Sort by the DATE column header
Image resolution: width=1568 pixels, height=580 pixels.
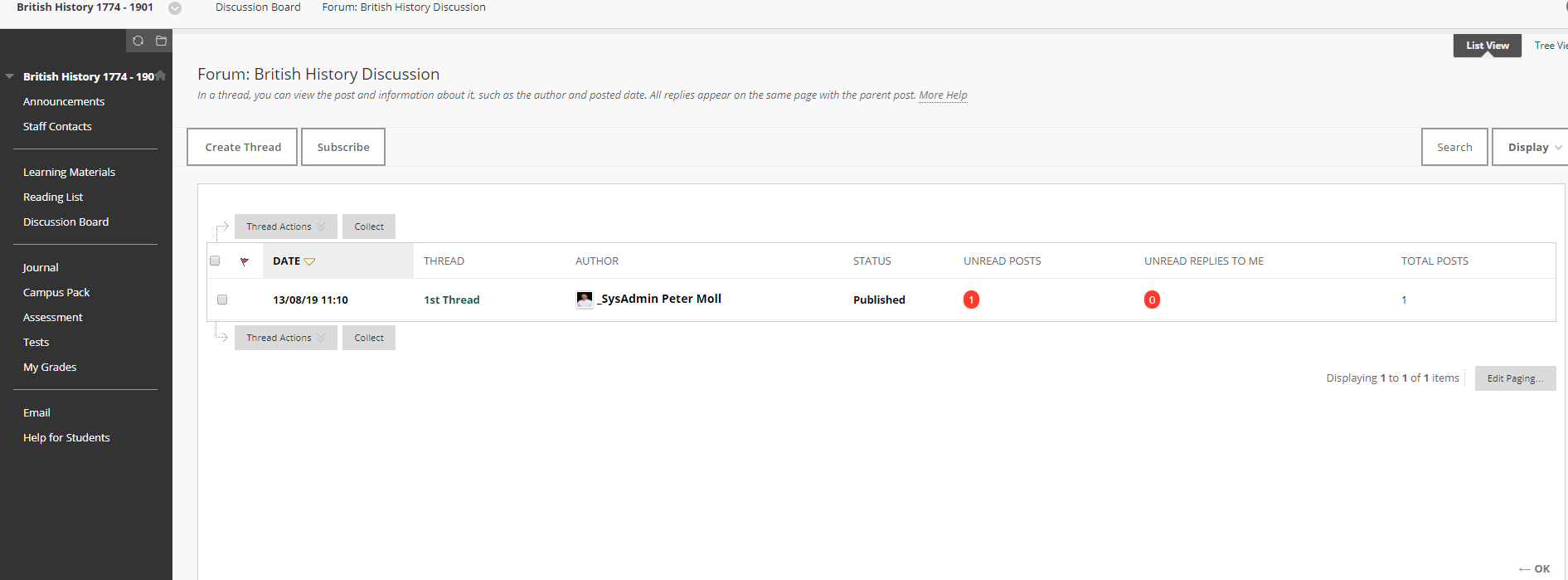point(294,261)
